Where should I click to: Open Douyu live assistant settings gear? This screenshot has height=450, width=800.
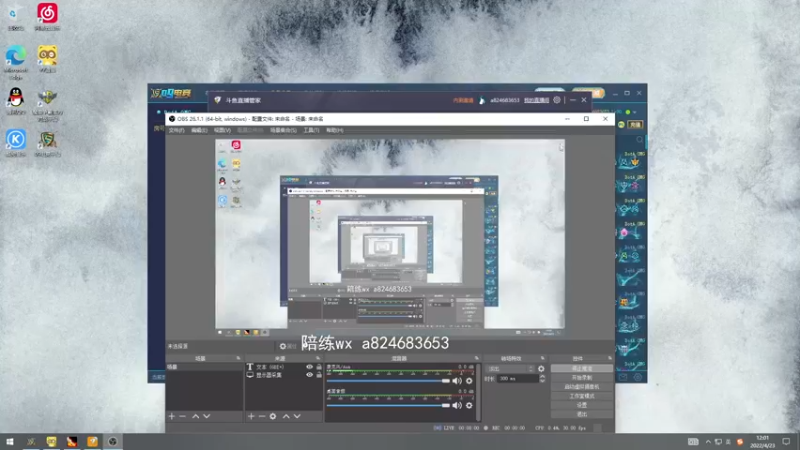pos(557,100)
